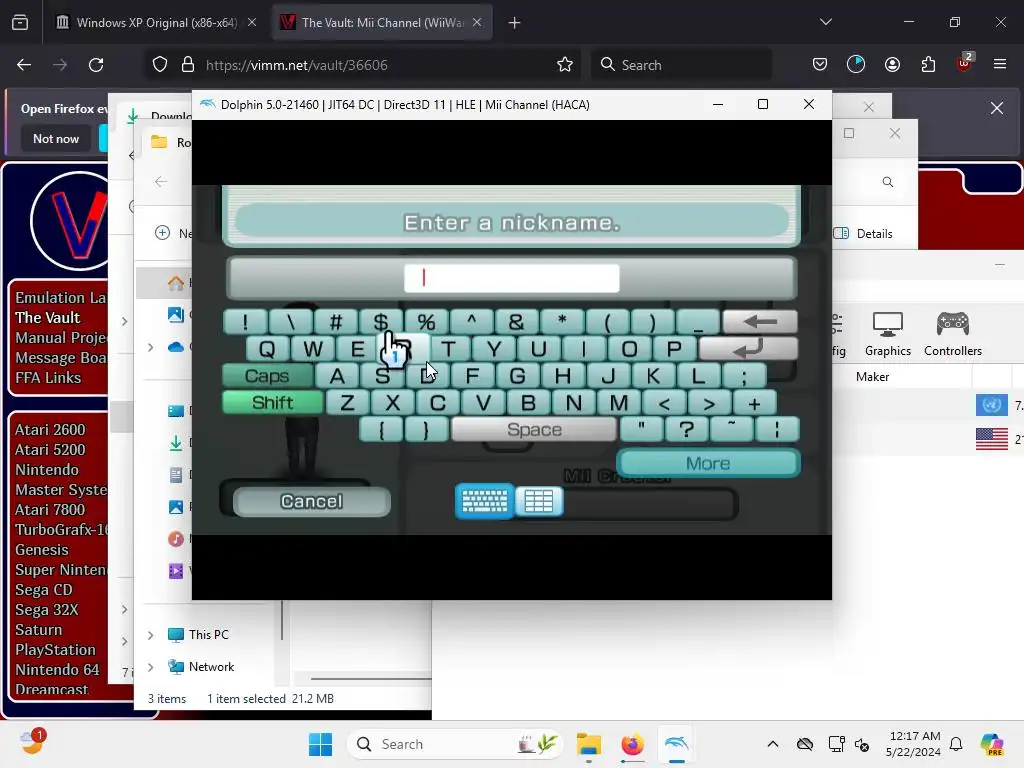Screen dimensions: 1024x768
Task: Open Dolphin Controllers settings
Action: pyautogui.click(x=953, y=334)
